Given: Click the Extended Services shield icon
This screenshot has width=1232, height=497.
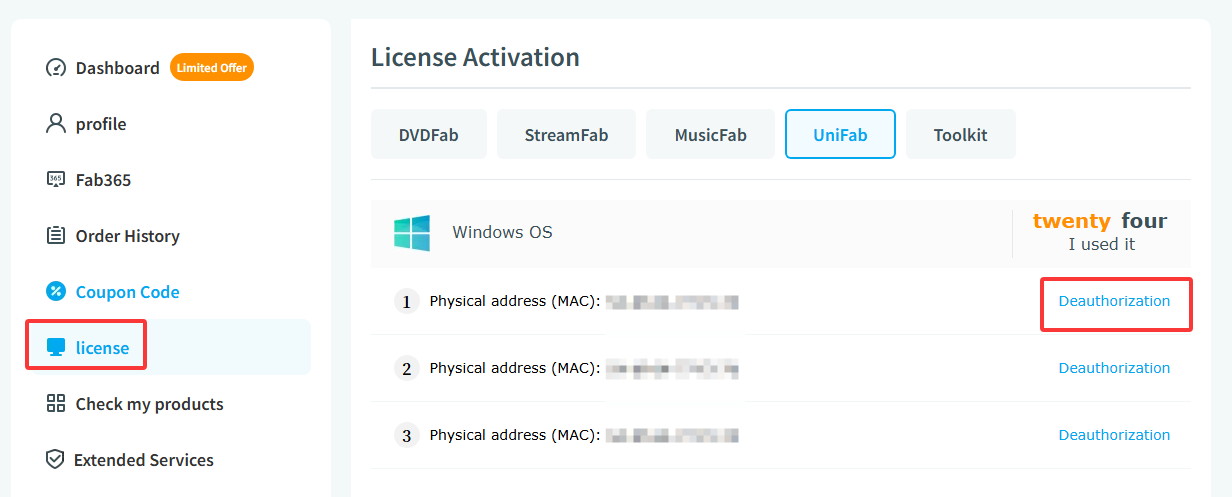Looking at the screenshot, I should pyautogui.click(x=56, y=460).
